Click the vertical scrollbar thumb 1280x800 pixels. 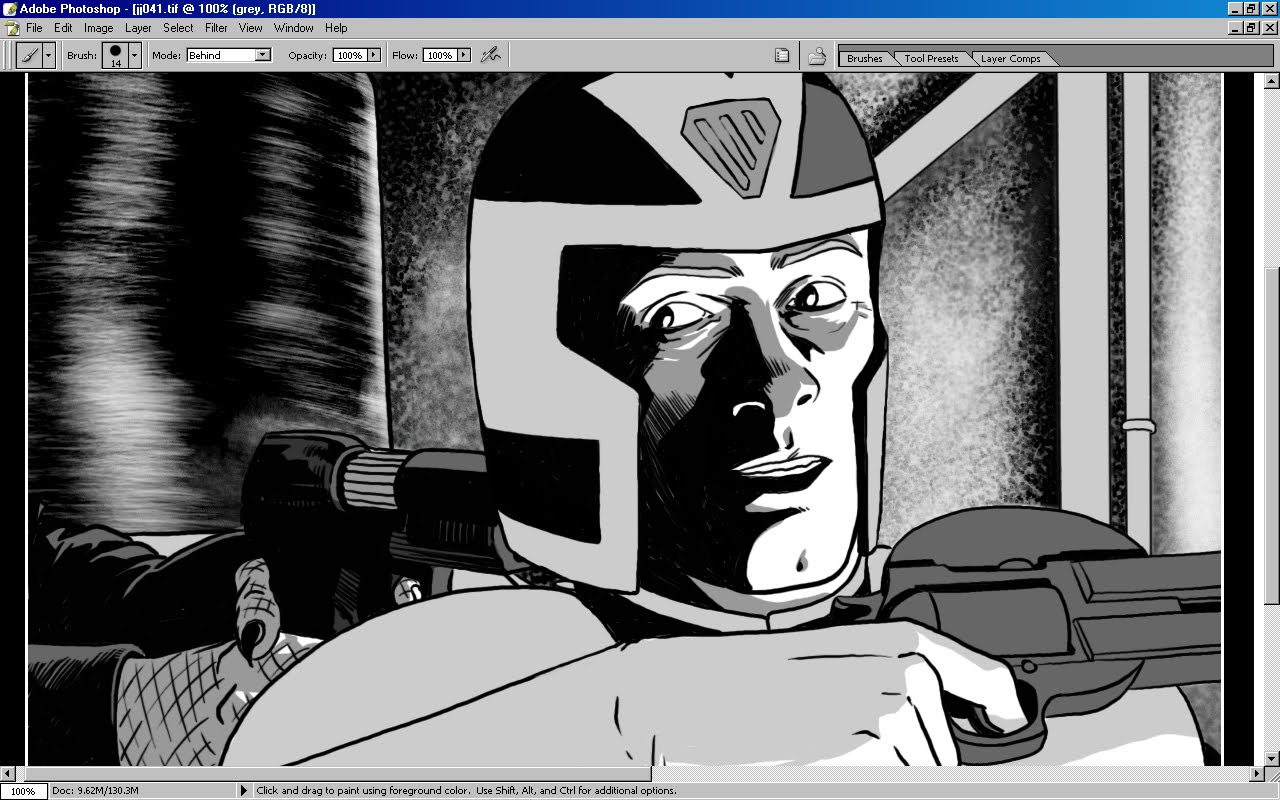[1272, 436]
